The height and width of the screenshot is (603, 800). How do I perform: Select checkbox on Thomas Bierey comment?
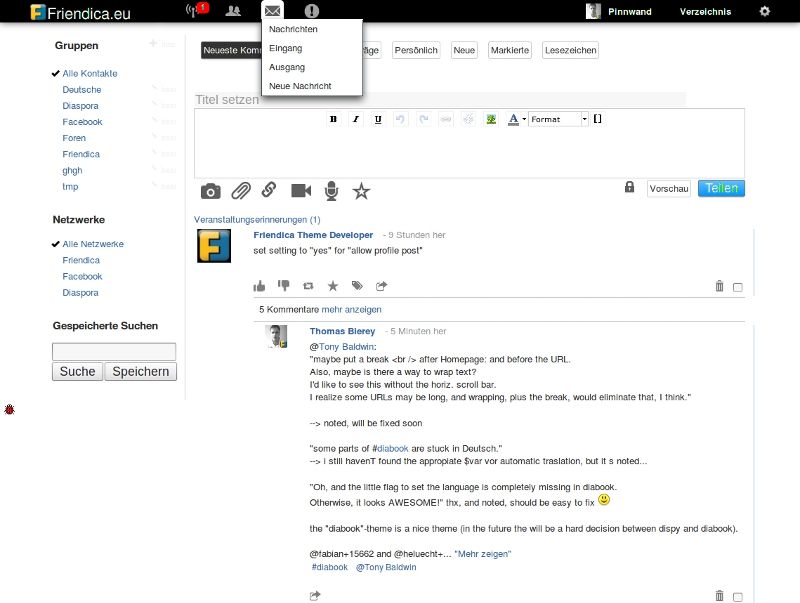coord(738,597)
